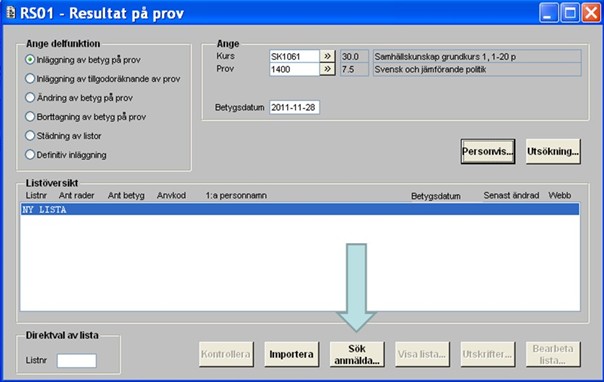Image resolution: width=604 pixels, height=382 pixels.
Task: Select Städning av listor radio button
Action: (x=30, y=136)
